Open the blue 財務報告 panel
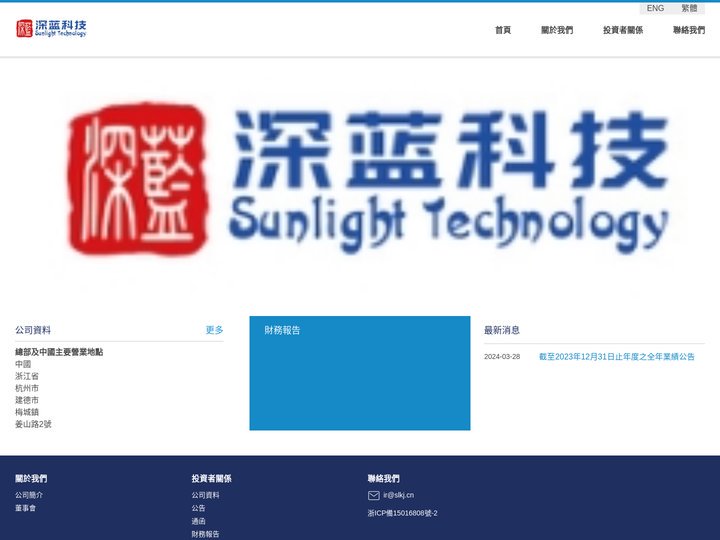The width and height of the screenshot is (720, 540). (360, 373)
